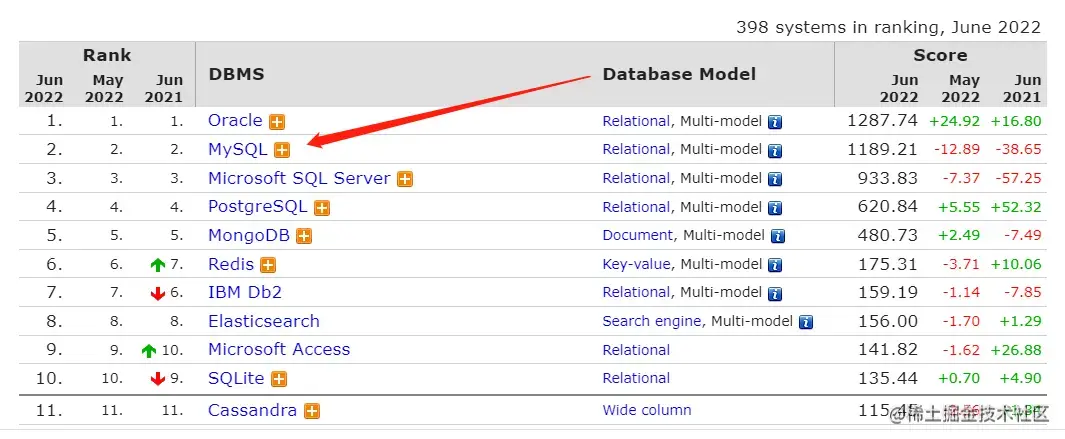Click the DBMS column header
1065x439 pixels.
click(236, 74)
